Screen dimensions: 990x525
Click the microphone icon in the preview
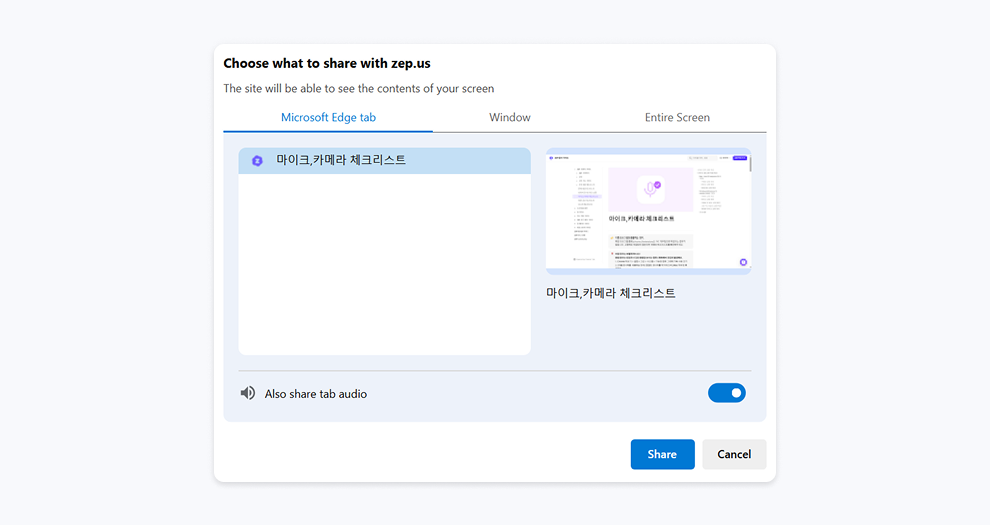click(649, 189)
